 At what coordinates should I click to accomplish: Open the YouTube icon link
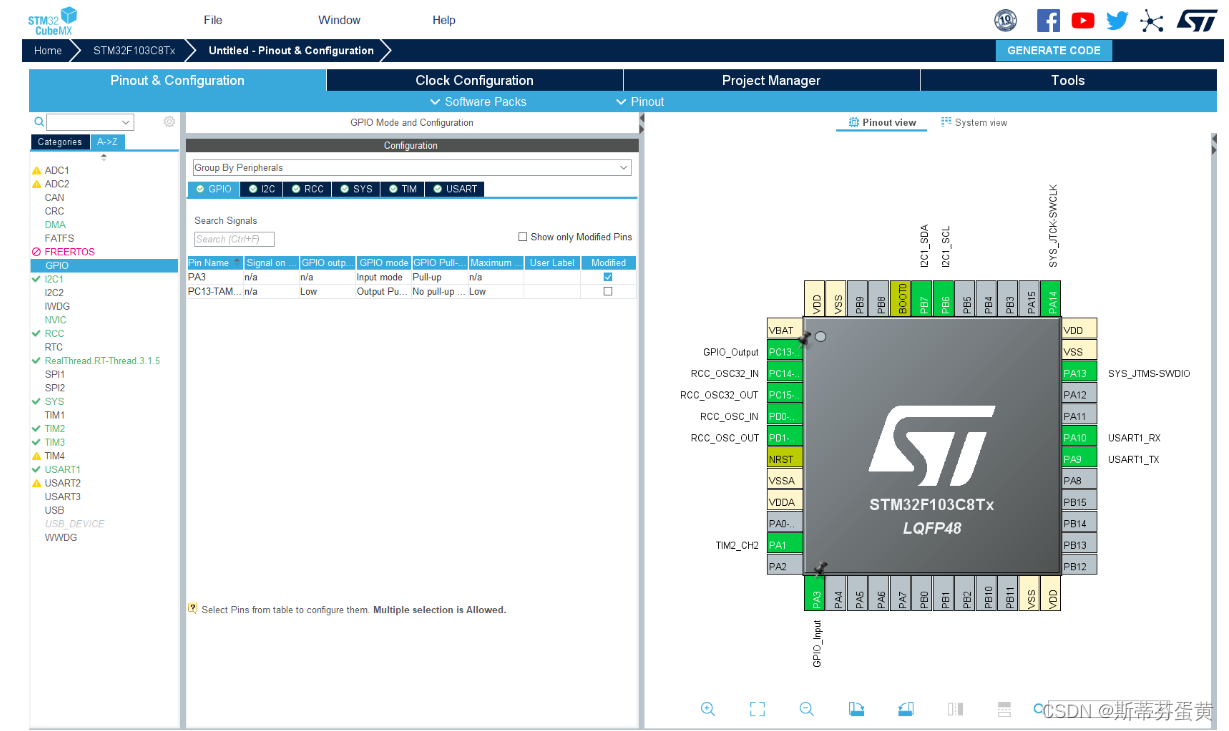(1082, 20)
